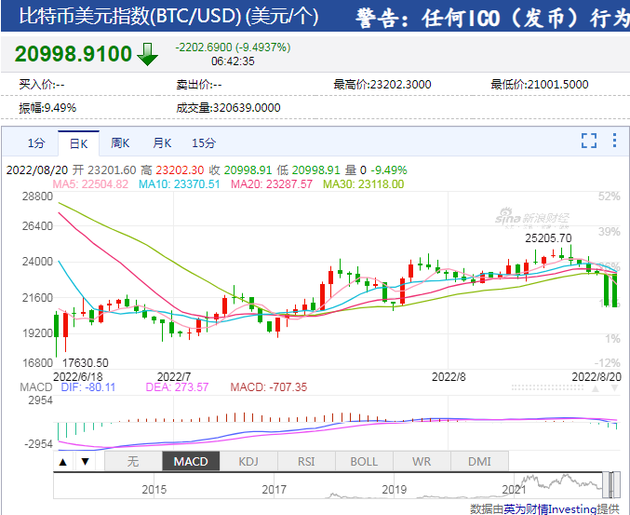
Task: Click the up triangle indicator panel button
Action: point(63,462)
